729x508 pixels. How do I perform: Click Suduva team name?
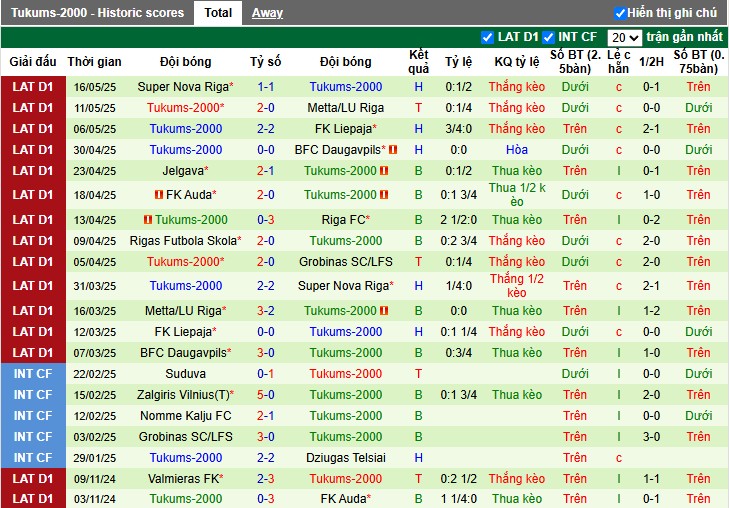[x=186, y=374]
